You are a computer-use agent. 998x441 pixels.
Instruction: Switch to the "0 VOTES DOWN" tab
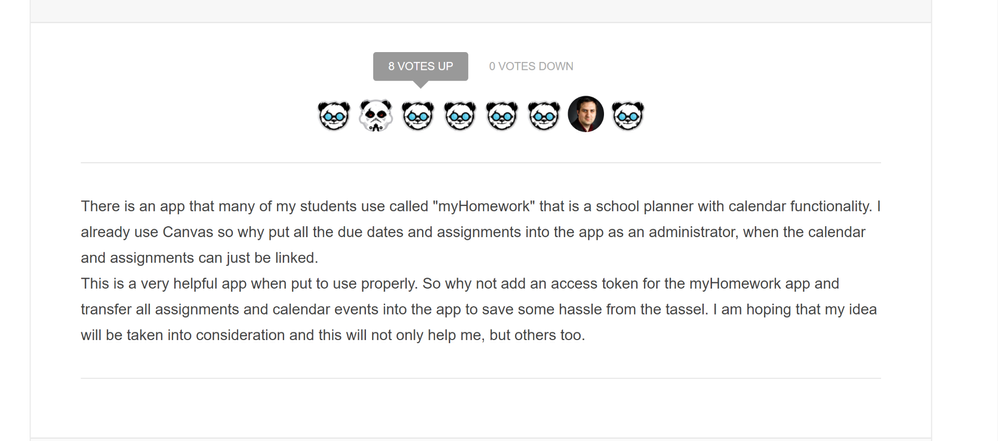pyautogui.click(x=531, y=66)
